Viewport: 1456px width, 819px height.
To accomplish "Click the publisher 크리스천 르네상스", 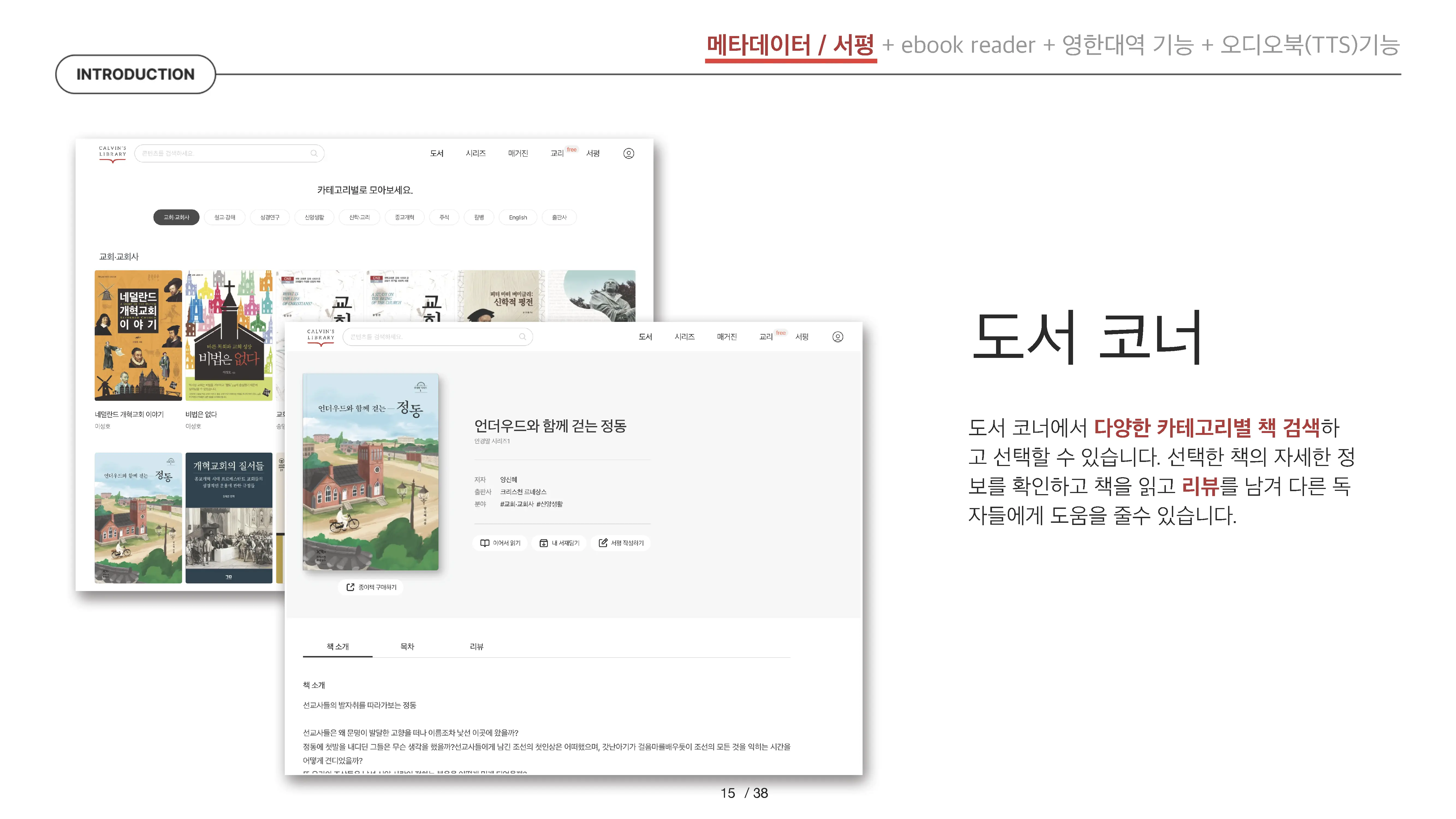I will click(x=523, y=492).
